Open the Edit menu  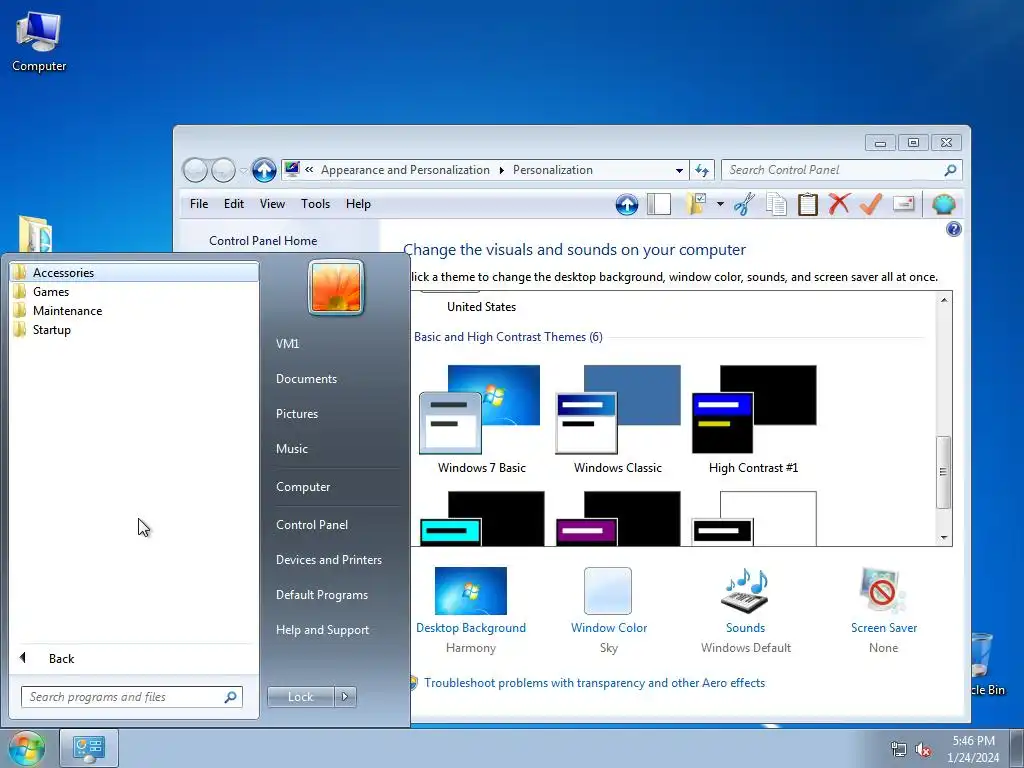point(234,204)
